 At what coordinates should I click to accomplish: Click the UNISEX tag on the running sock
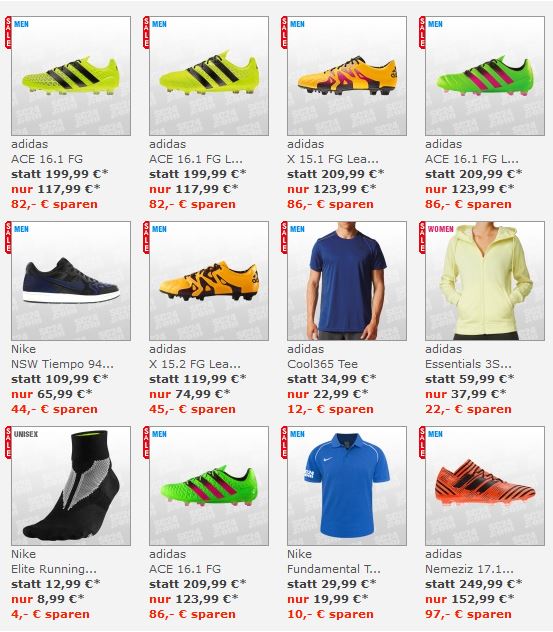coord(26,434)
